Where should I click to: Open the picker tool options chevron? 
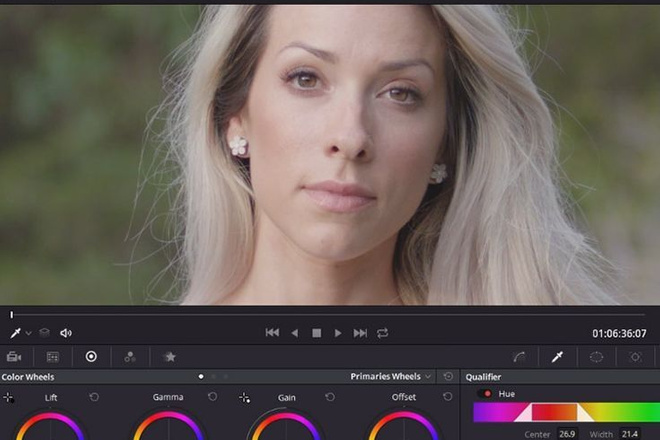pyautogui.click(x=28, y=333)
